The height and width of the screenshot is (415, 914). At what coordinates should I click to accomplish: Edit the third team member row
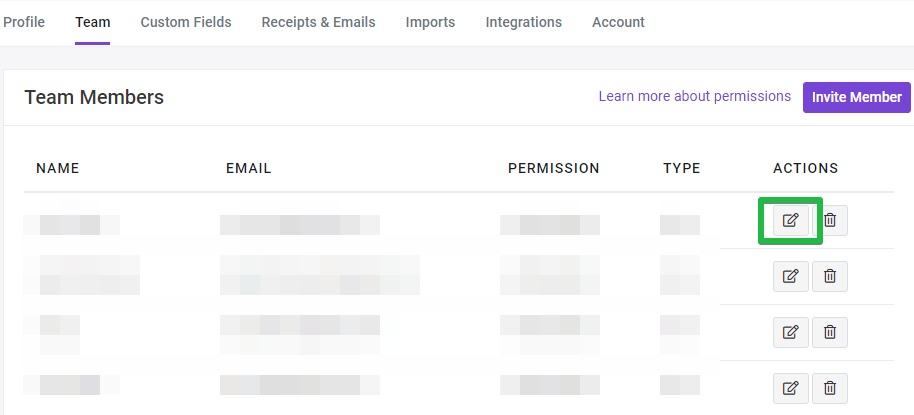790,332
